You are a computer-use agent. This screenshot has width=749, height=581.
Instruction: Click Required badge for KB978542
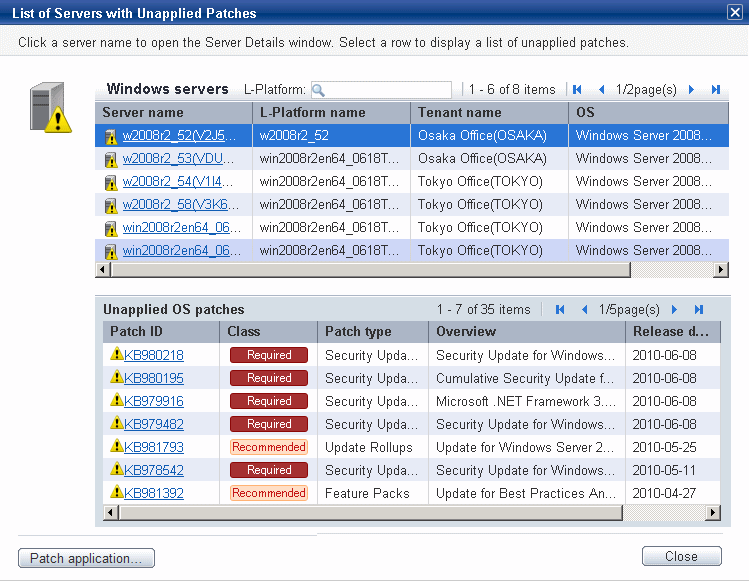[x=268, y=470]
